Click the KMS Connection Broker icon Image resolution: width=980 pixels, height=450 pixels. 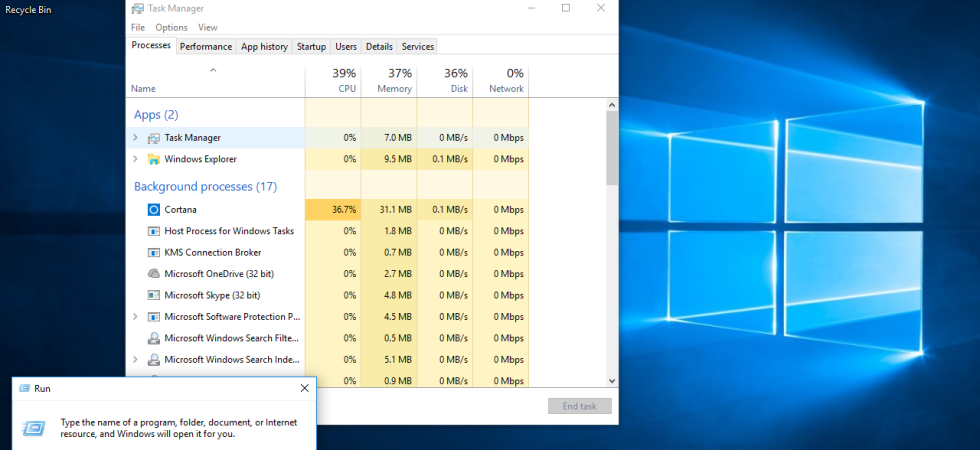[154, 252]
